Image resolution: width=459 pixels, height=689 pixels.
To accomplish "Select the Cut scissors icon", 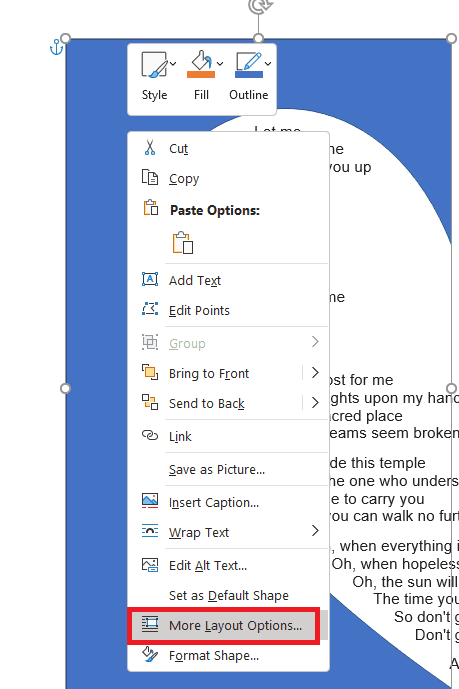I will (x=150, y=148).
